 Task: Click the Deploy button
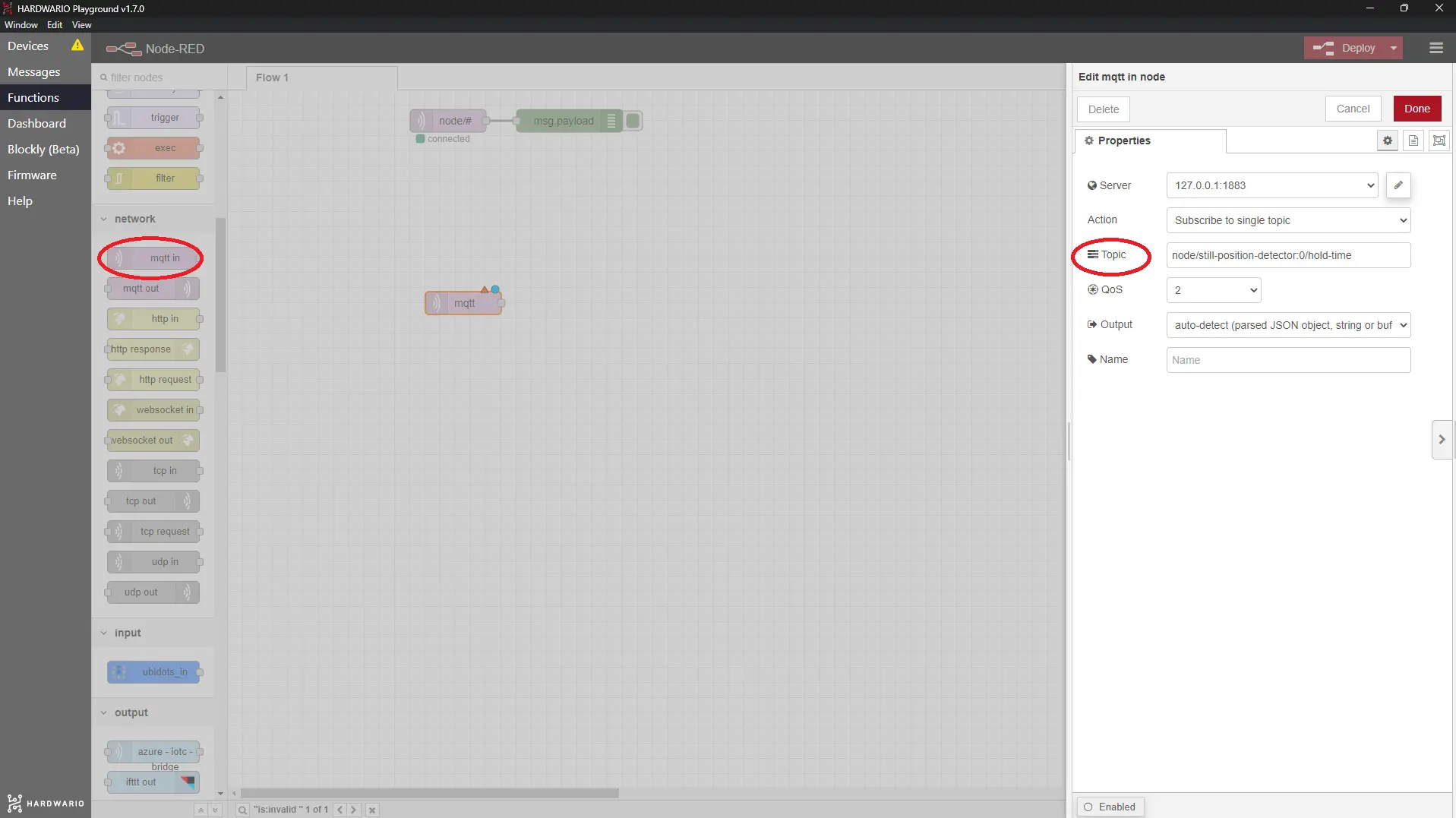point(1344,48)
